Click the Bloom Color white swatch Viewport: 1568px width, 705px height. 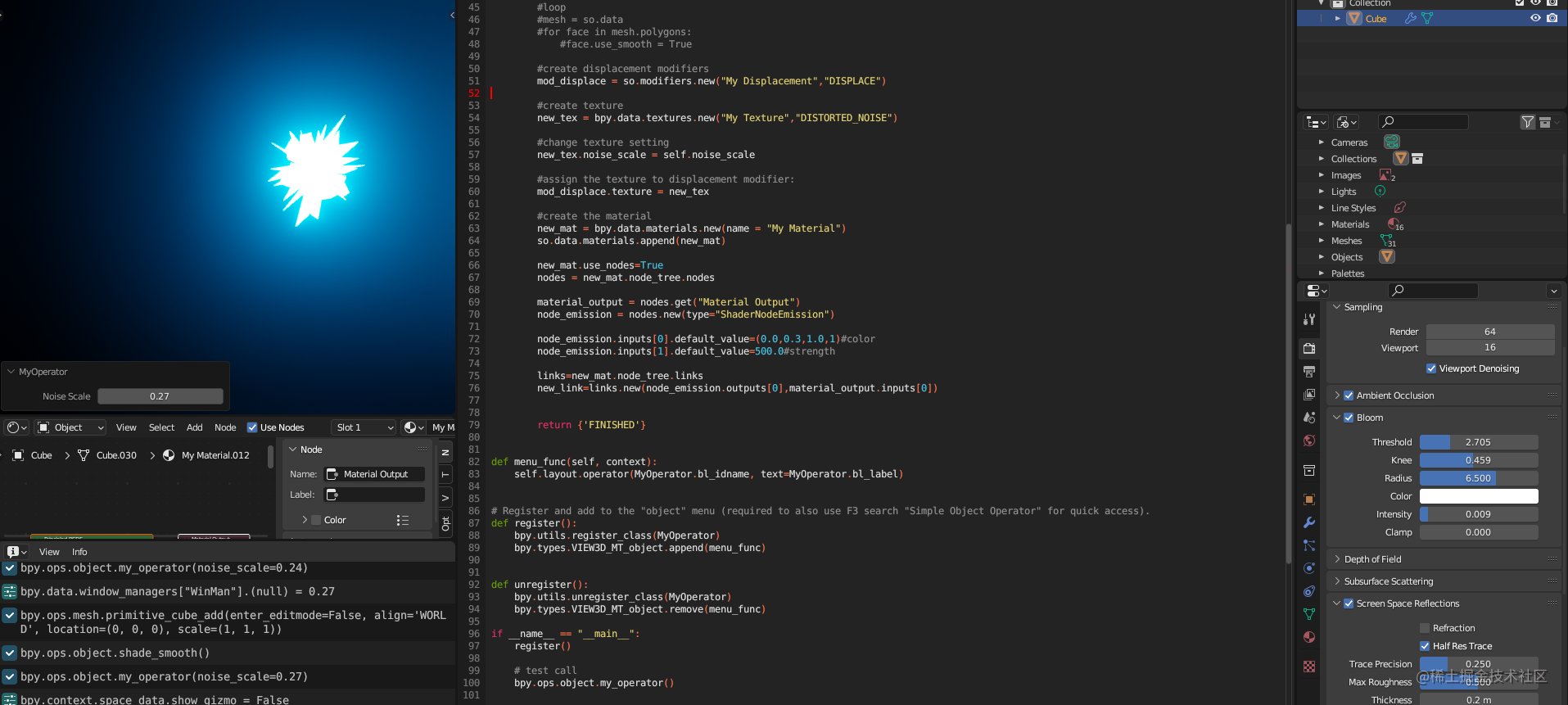point(1479,496)
